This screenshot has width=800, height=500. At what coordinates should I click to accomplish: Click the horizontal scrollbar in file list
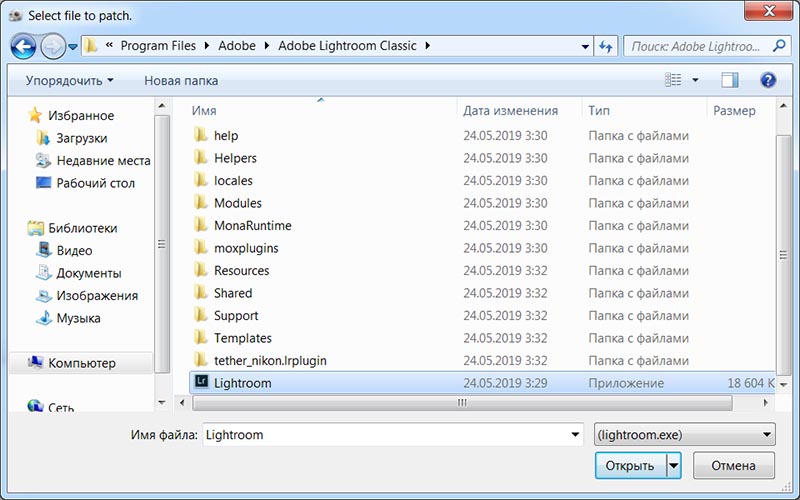(x=462, y=403)
